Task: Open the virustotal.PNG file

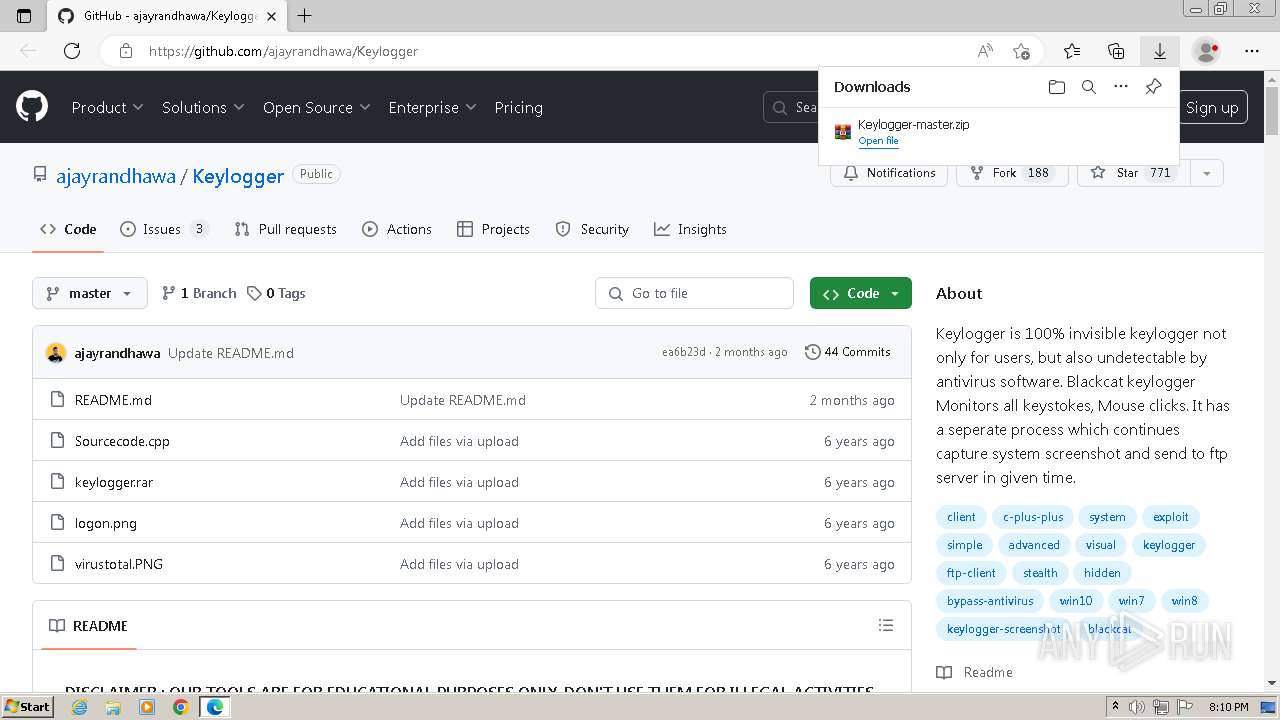Action: click(119, 564)
